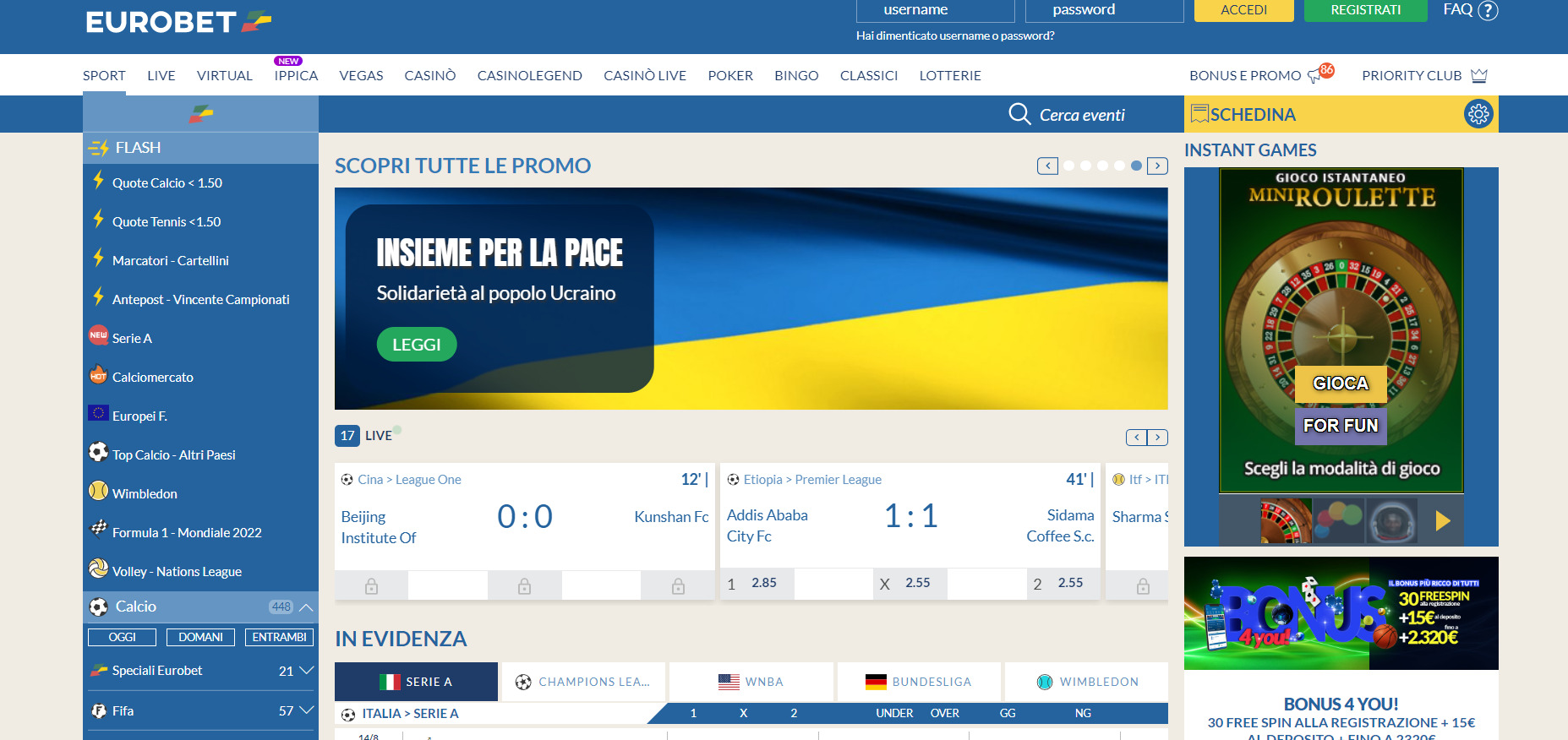
Task: Click the Top Calcio soccer ball icon
Action: (x=98, y=452)
